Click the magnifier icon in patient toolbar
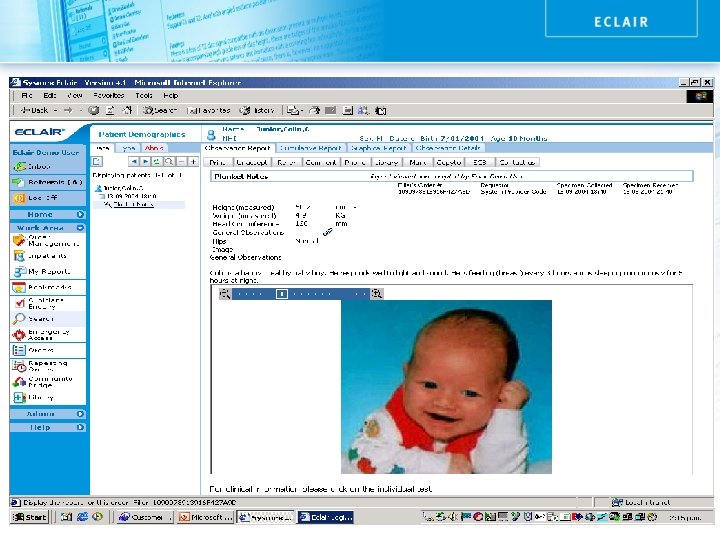 [x=169, y=162]
